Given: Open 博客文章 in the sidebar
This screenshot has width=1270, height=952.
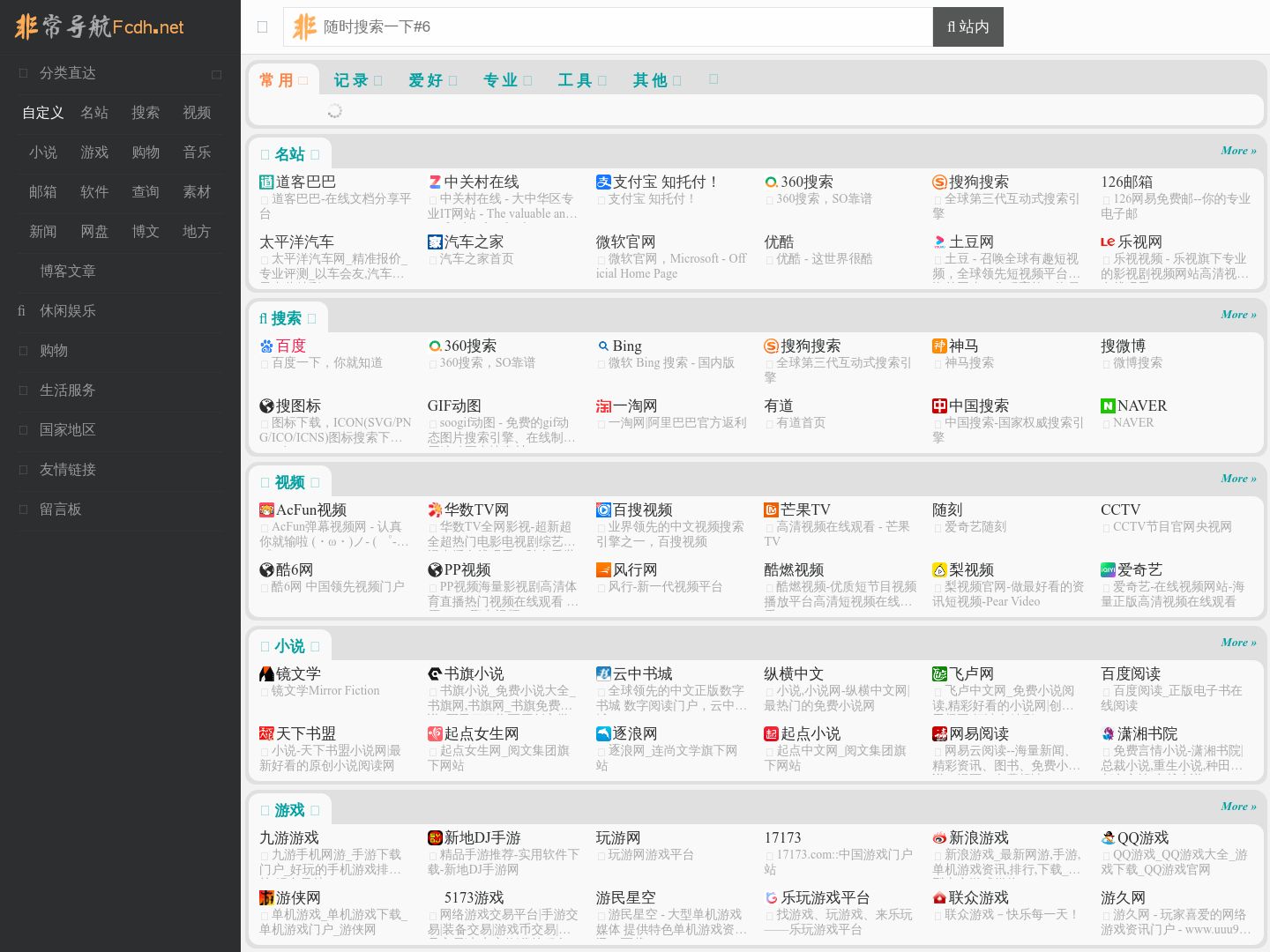Looking at the screenshot, I should [x=68, y=271].
